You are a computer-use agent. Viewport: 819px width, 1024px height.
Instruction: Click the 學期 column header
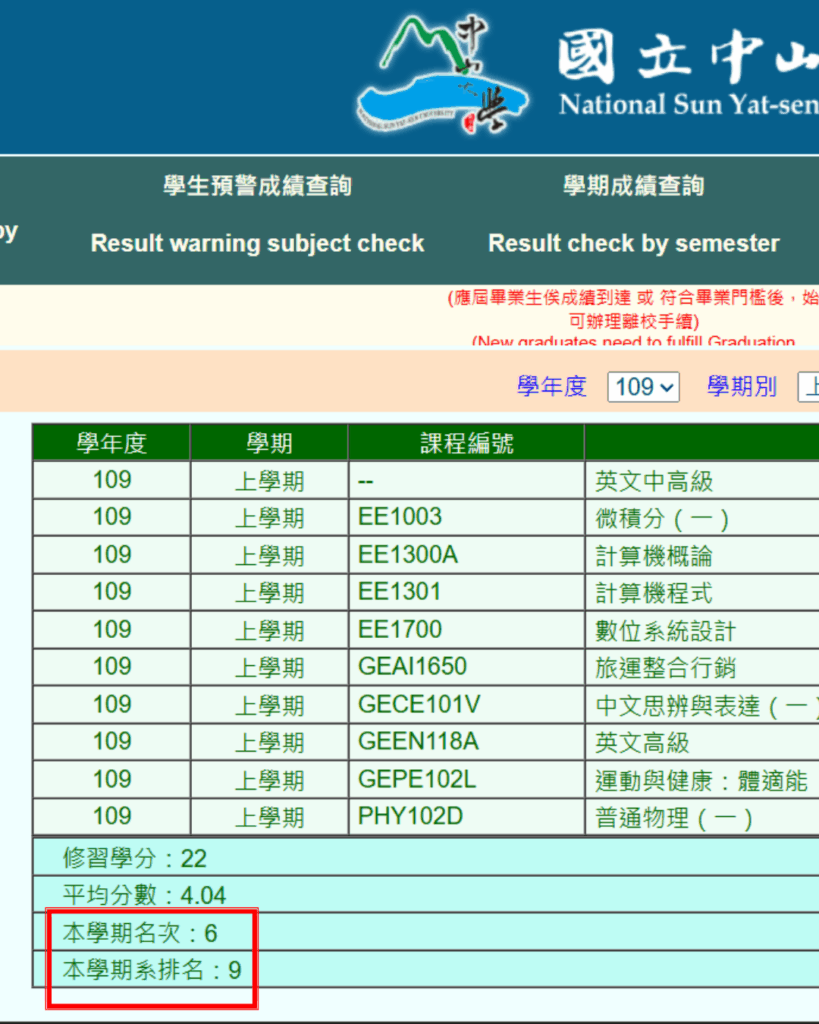[269, 443]
